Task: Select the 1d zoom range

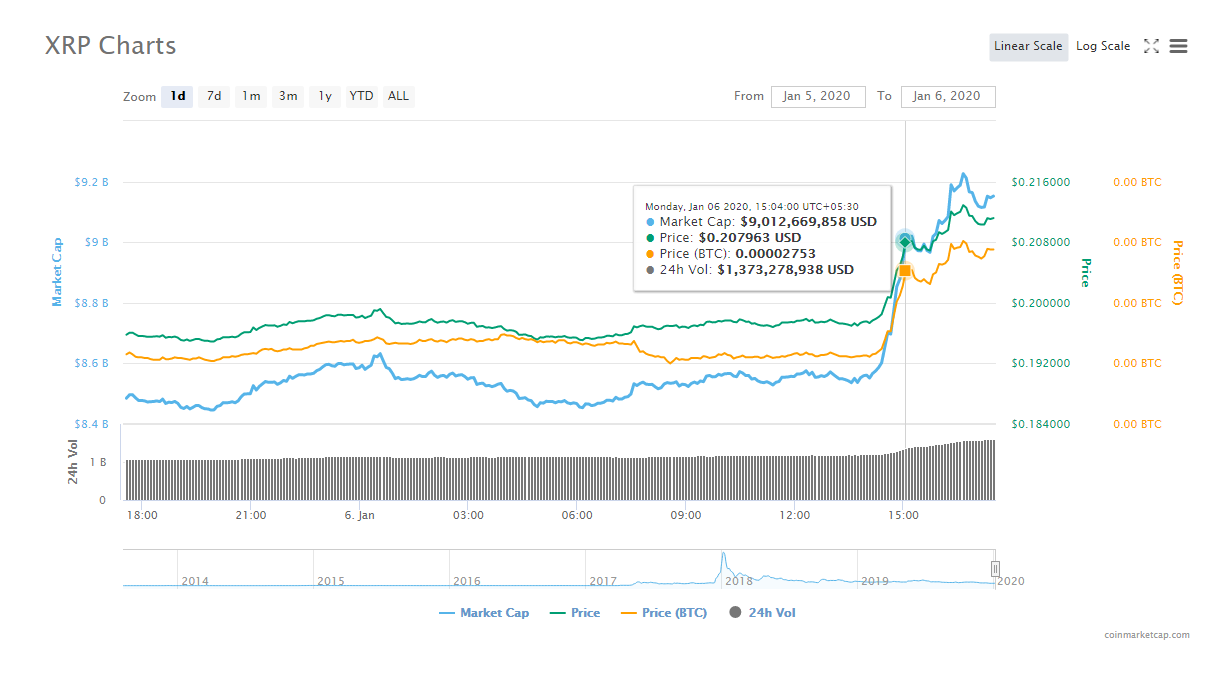Action: (178, 96)
